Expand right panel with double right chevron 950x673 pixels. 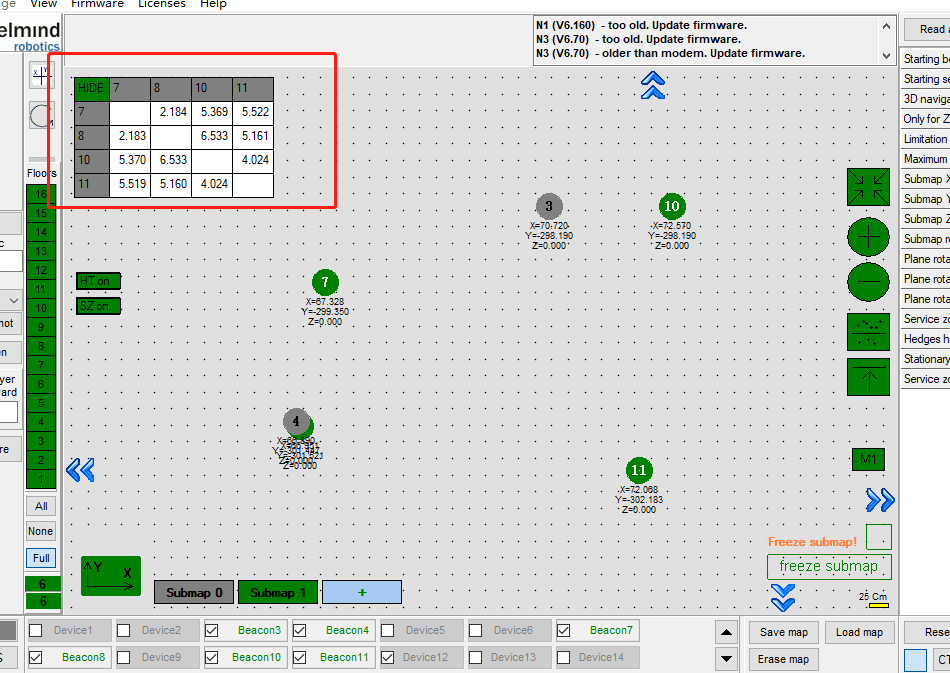click(880, 500)
